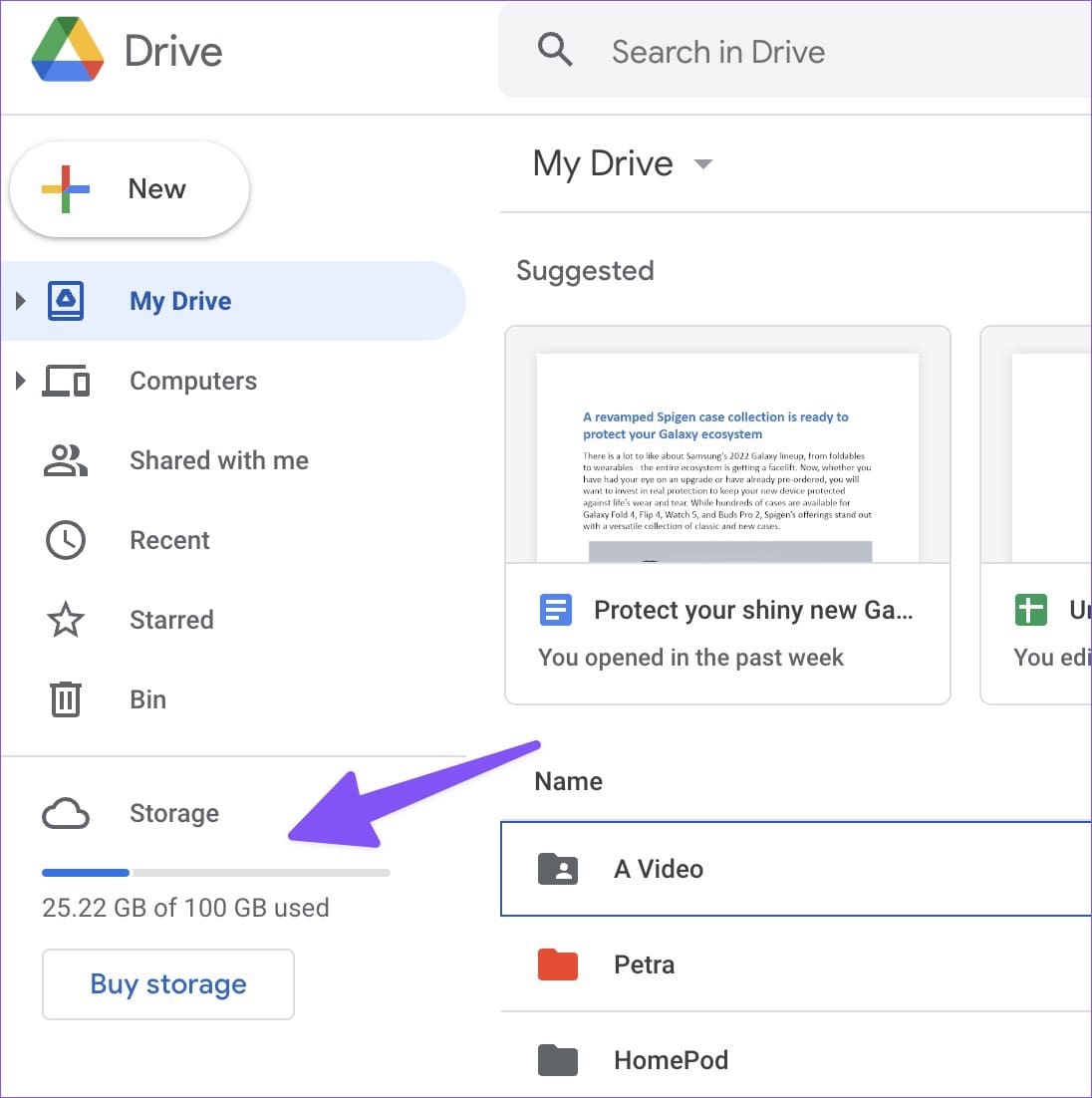The width and height of the screenshot is (1092, 1098).
Task: Go to Computers in sidebar
Action: click(x=193, y=381)
